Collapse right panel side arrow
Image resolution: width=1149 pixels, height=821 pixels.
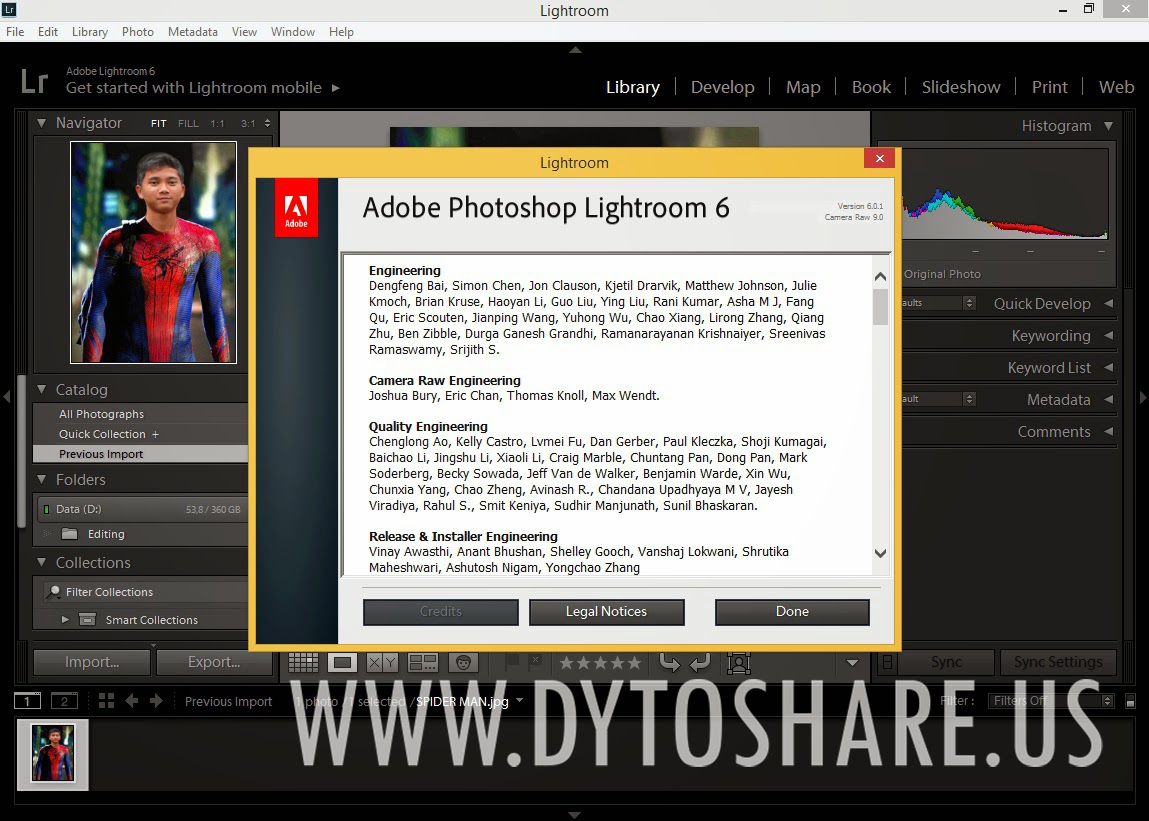[x=1142, y=397]
